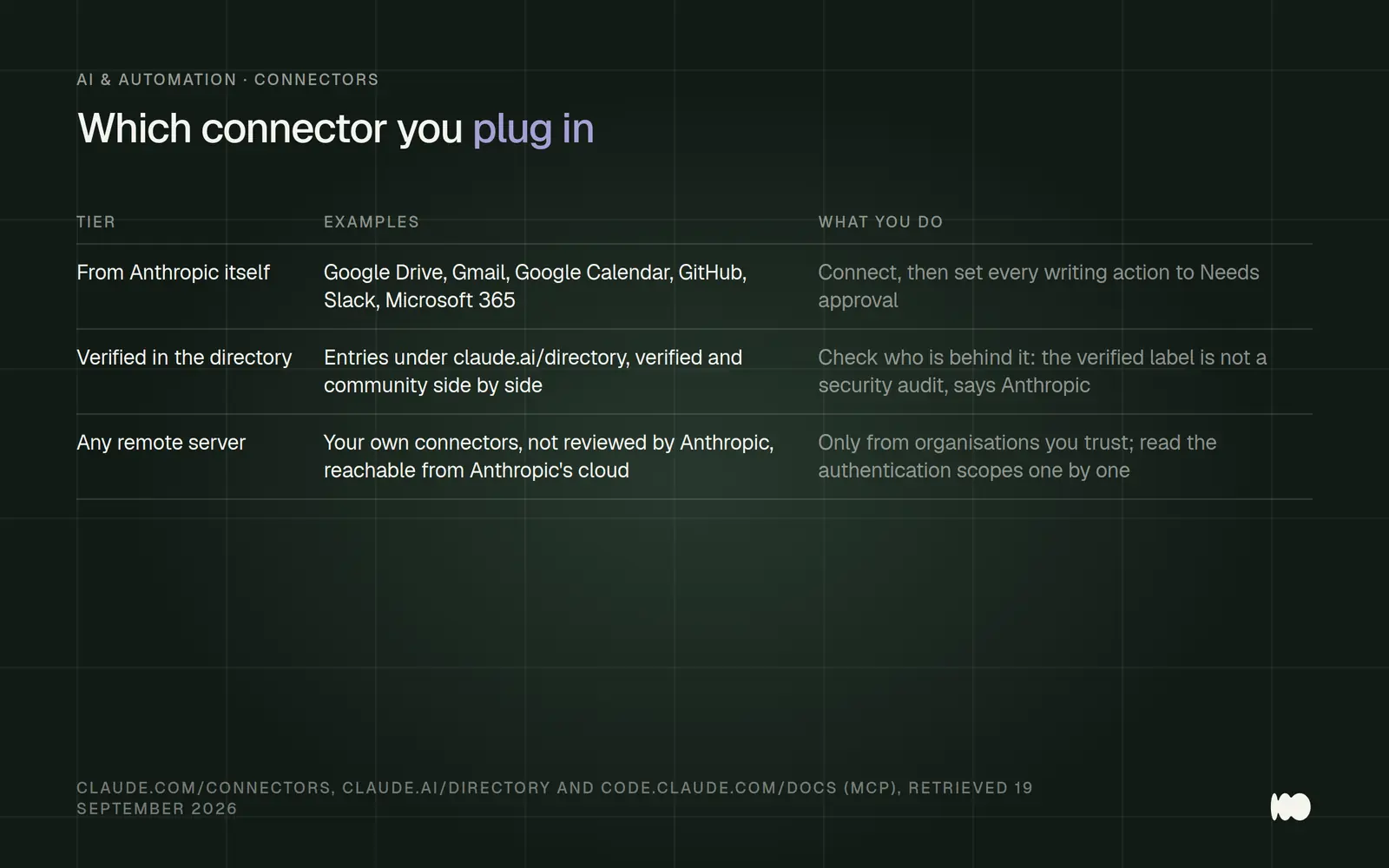
Task: Click the "TIER" column header
Action: (95, 222)
